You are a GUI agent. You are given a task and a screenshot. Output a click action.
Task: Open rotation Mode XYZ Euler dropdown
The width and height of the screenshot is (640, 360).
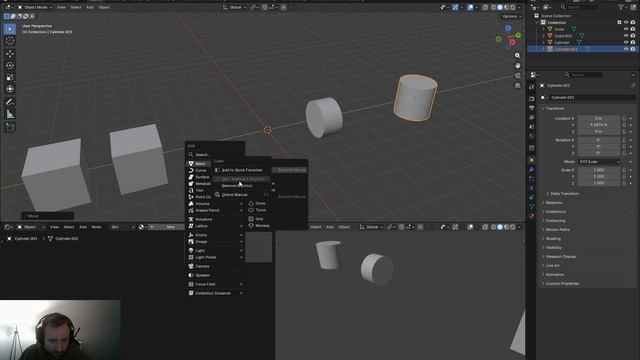coord(599,162)
